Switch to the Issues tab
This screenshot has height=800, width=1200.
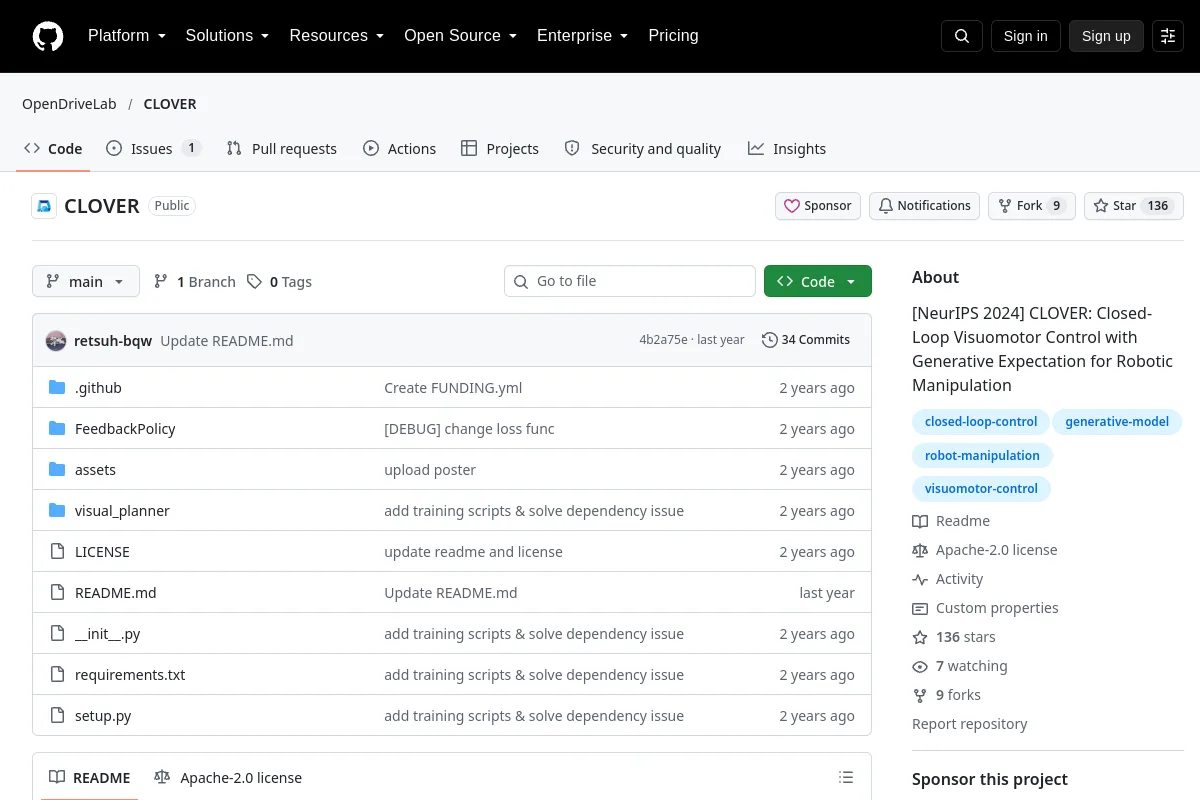(154, 148)
